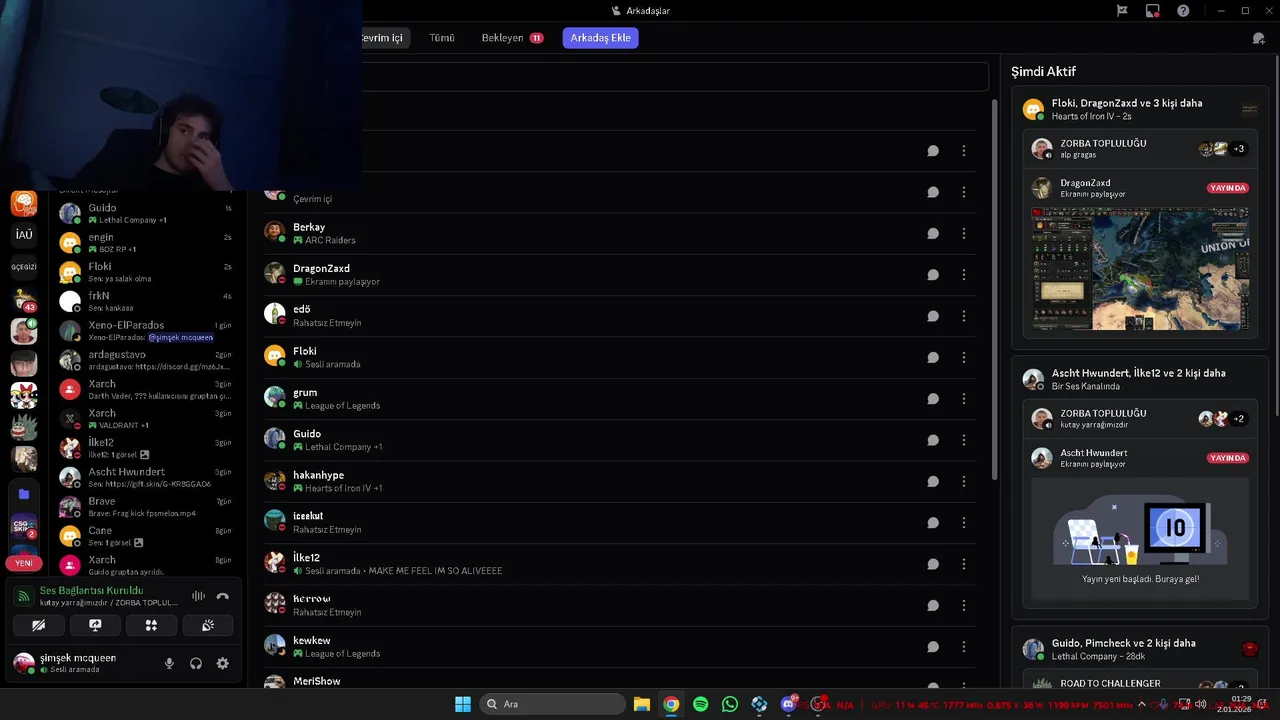This screenshot has height=720, width=1280.
Task: Toggle camera on in voice panel
Action: (x=39, y=625)
